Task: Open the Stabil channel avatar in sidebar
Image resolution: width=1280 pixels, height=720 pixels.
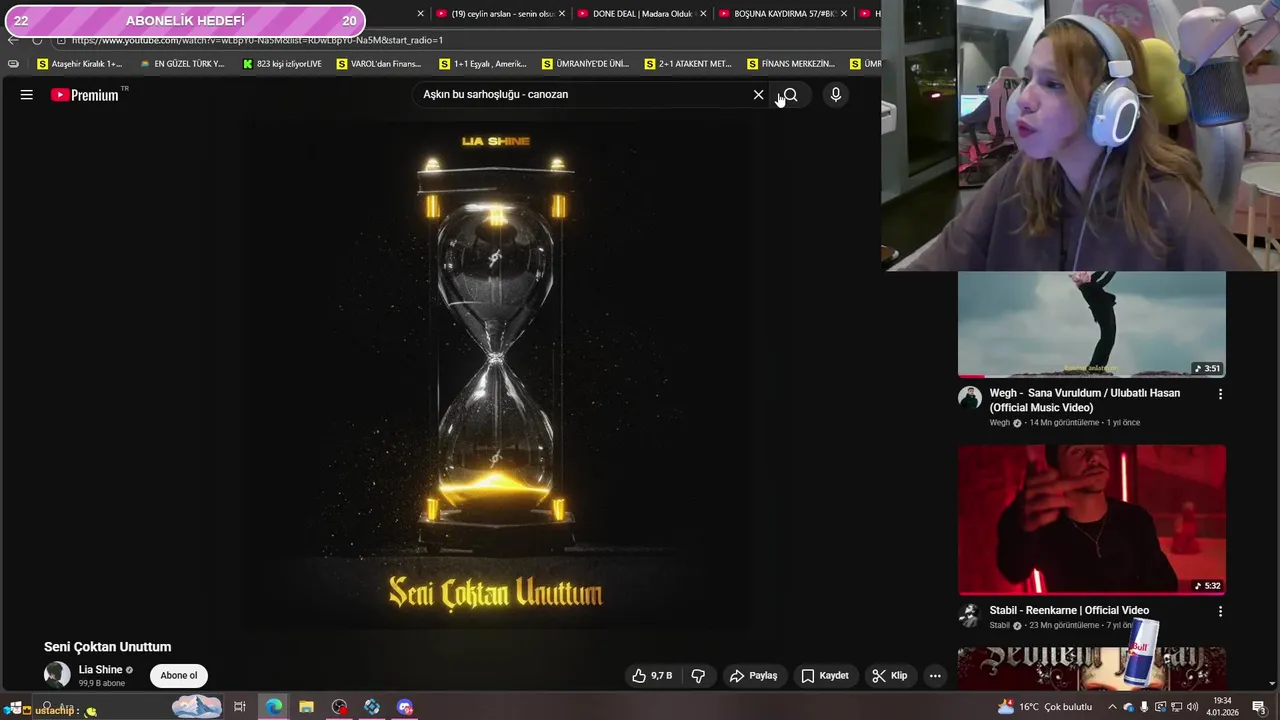Action: tap(969, 615)
